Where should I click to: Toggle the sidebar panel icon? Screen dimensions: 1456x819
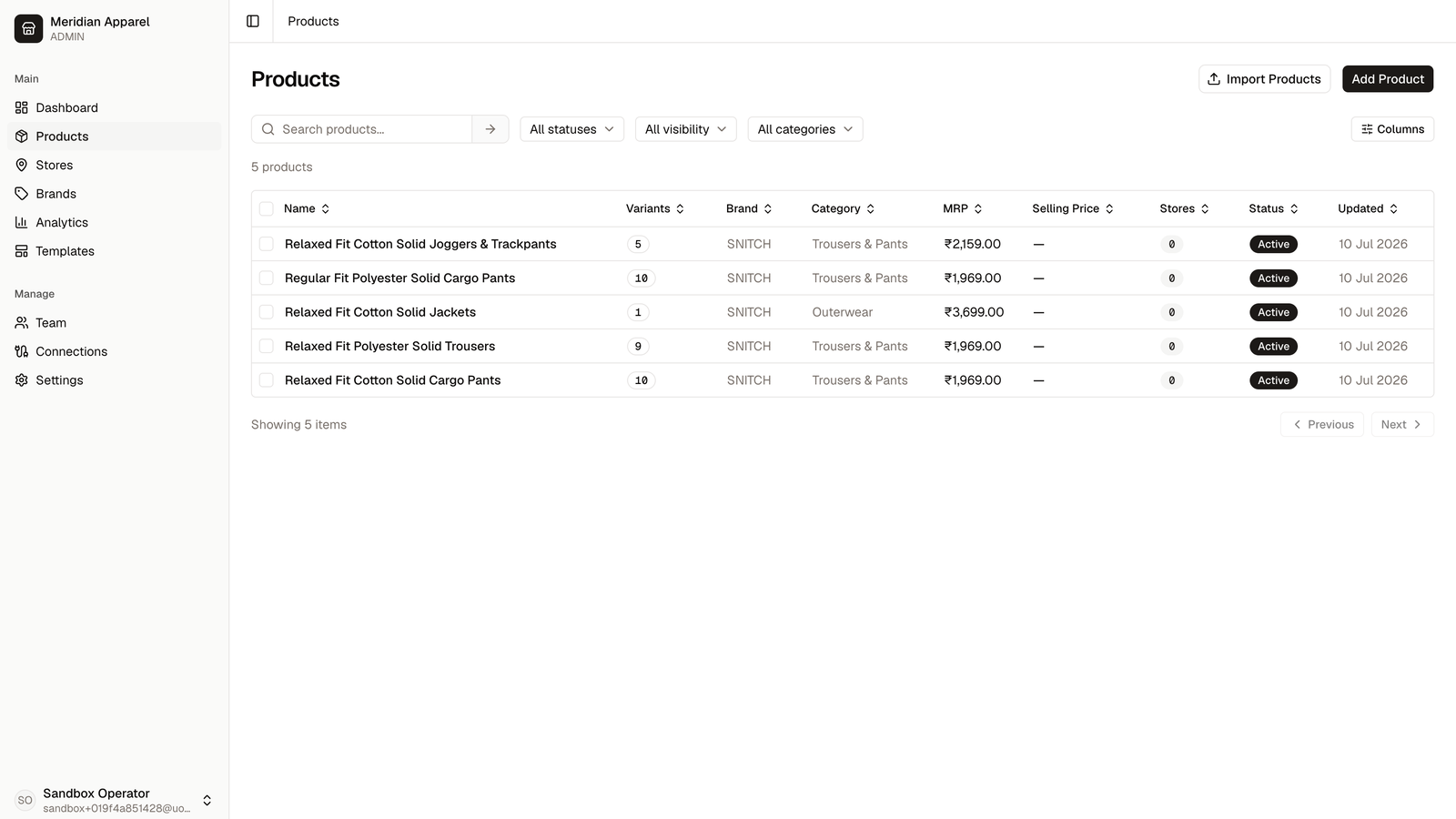click(253, 21)
